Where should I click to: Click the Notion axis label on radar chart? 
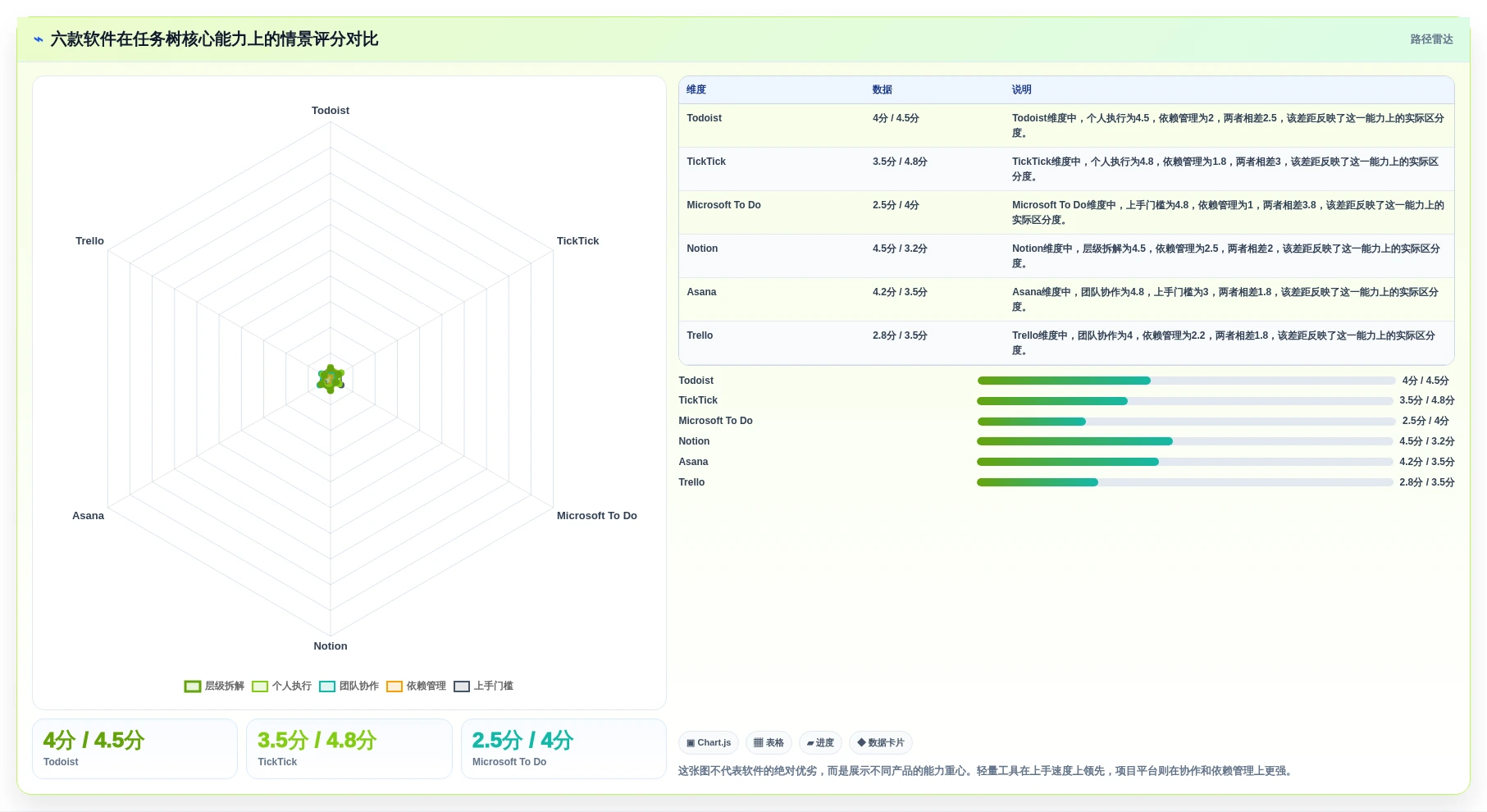pos(331,646)
